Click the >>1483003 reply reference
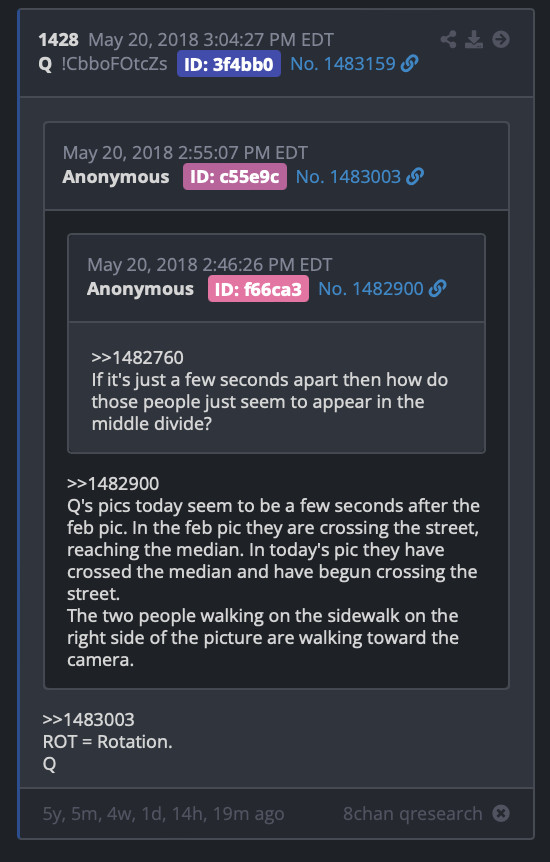 (x=89, y=720)
